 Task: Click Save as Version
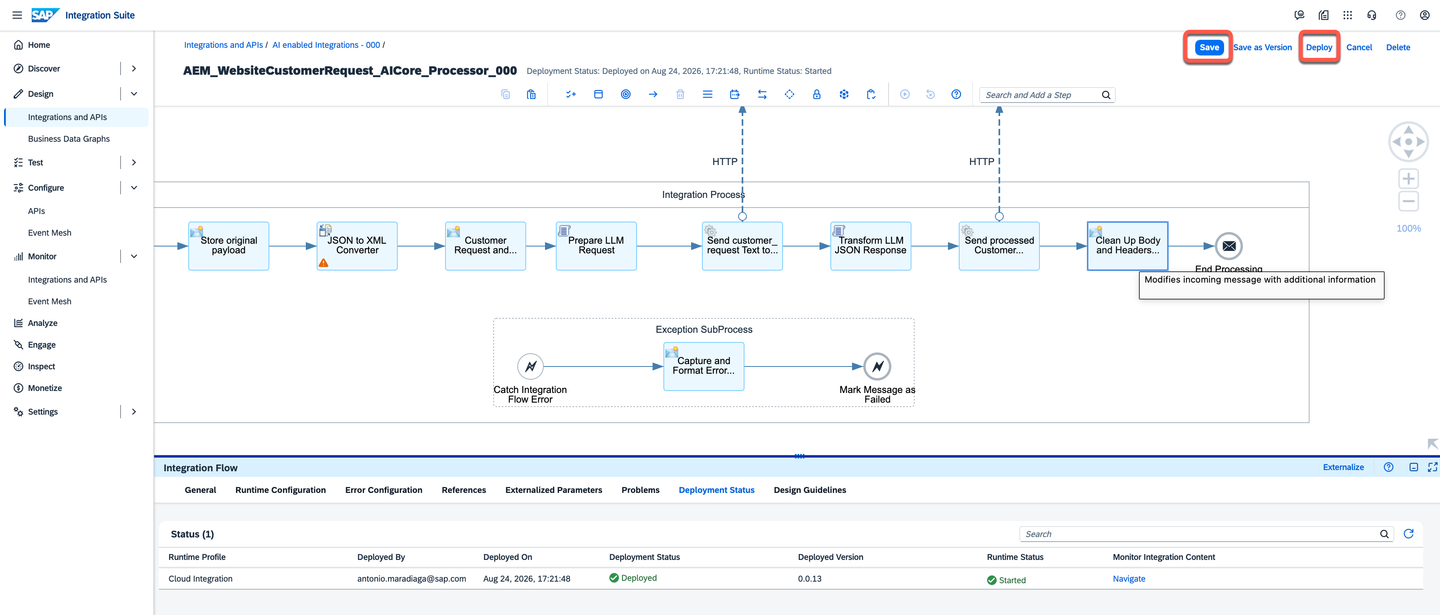pyautogui.click(x=1262, y=47)
